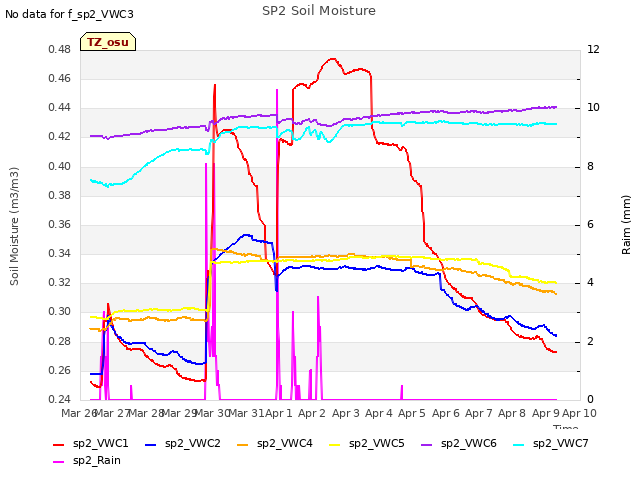Click the Soil Moisture (m3/m3) axis label

(14, 226)
